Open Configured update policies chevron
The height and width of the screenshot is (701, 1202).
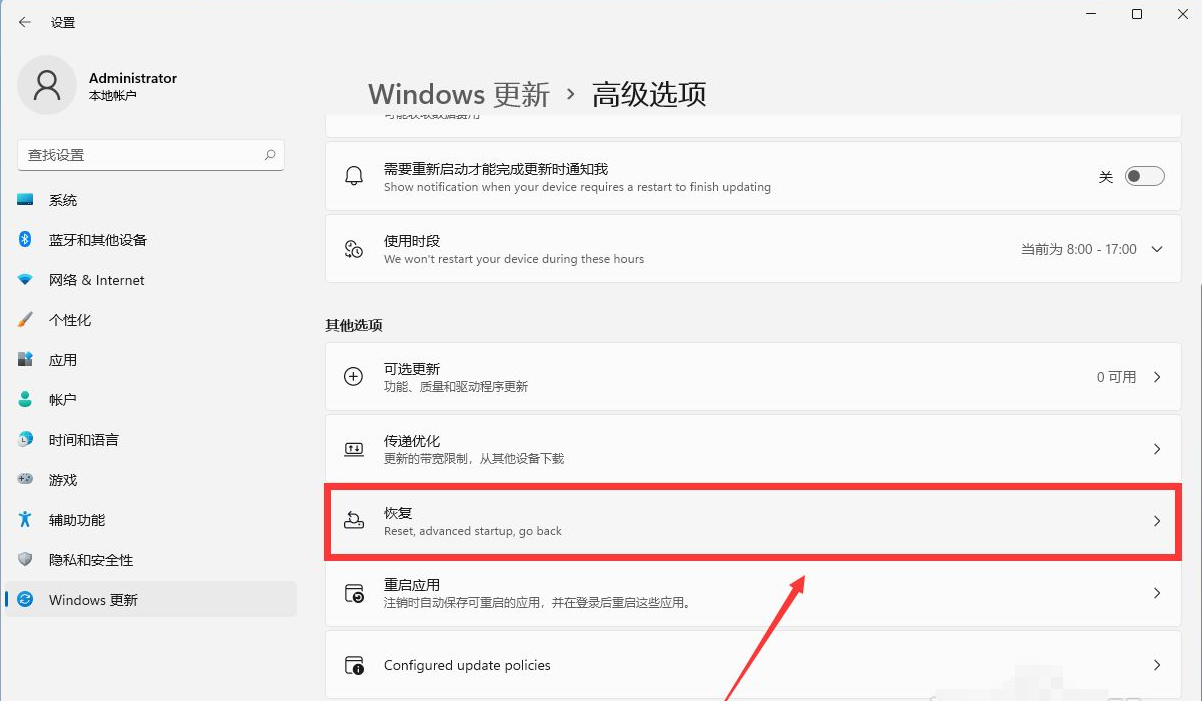(1158, 665)
